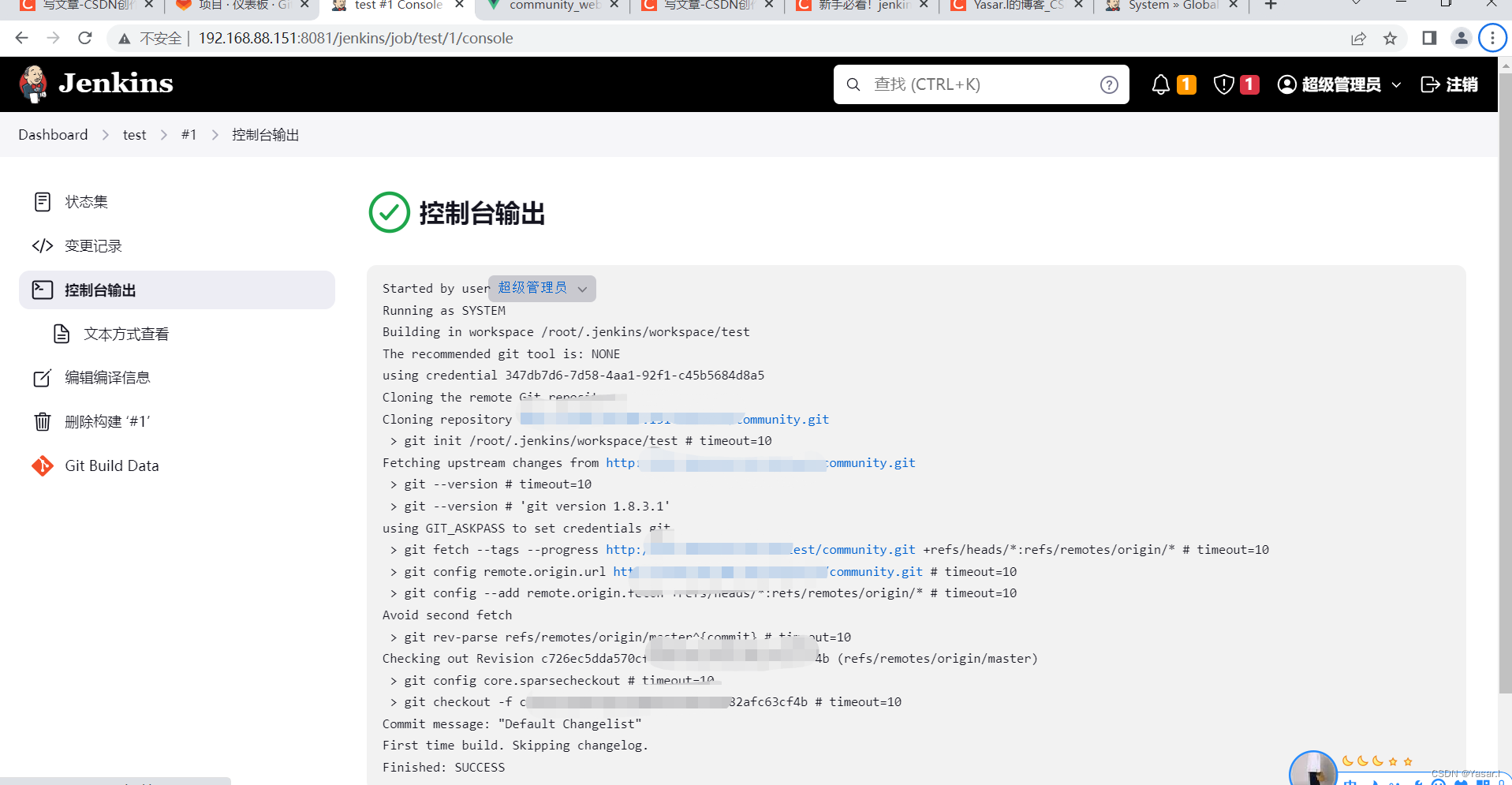Navigate to Dashboard via the breadcrumb
1512x785 pixels.
coord(53,134)
